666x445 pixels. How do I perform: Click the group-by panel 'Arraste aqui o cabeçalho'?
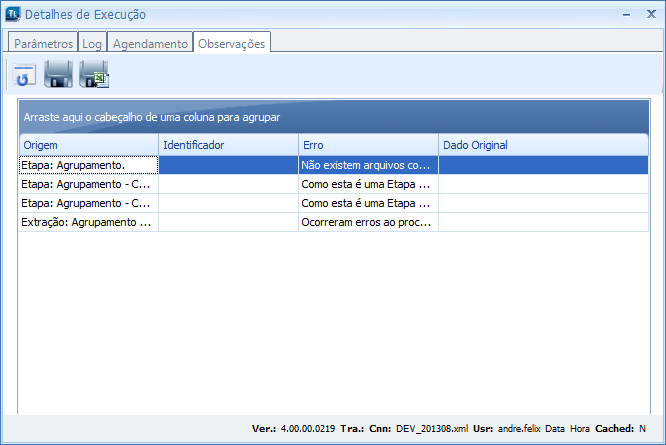pos(334,117)
